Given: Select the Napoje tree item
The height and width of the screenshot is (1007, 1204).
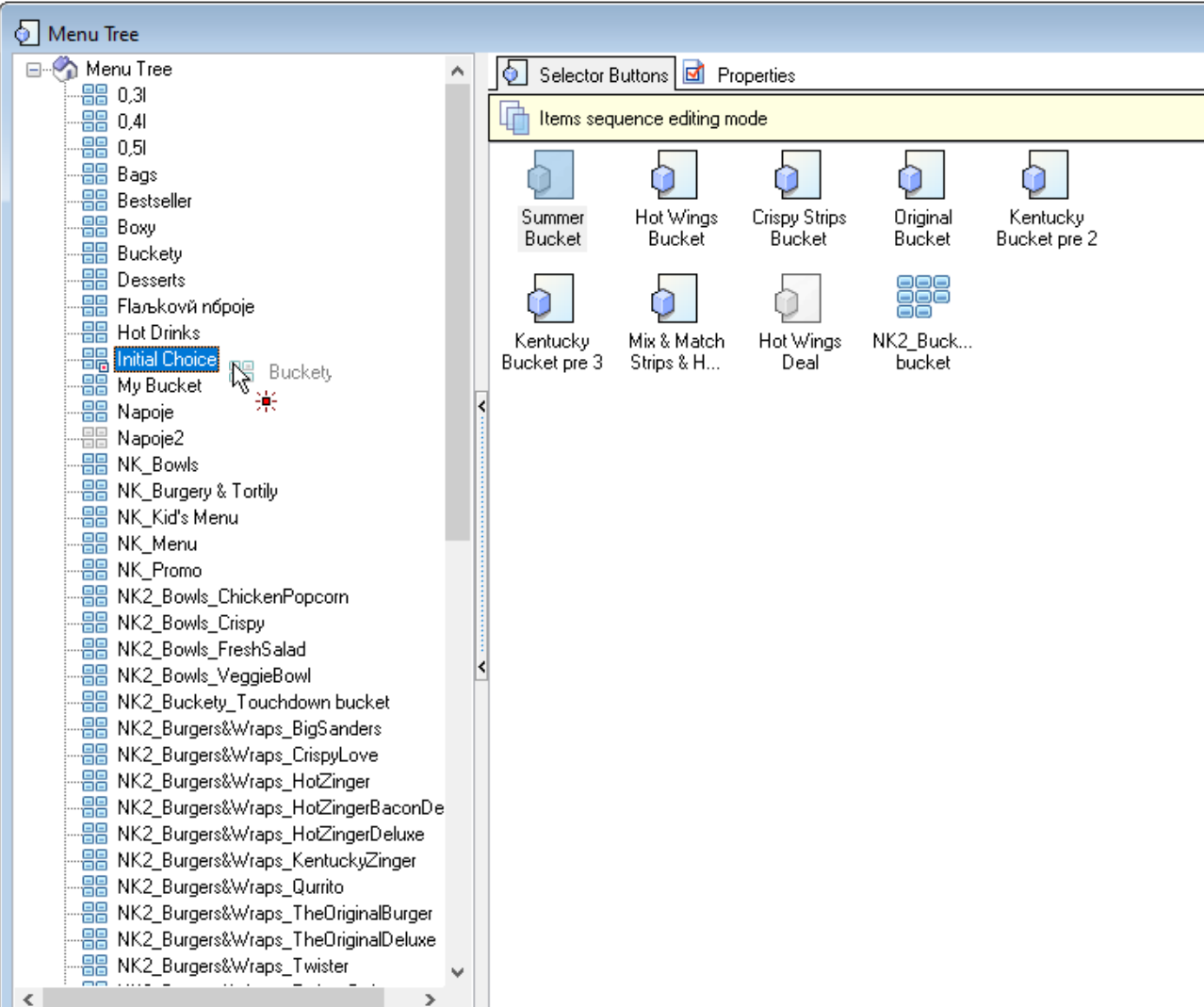Looking at the screenshot, I should 145,412.
